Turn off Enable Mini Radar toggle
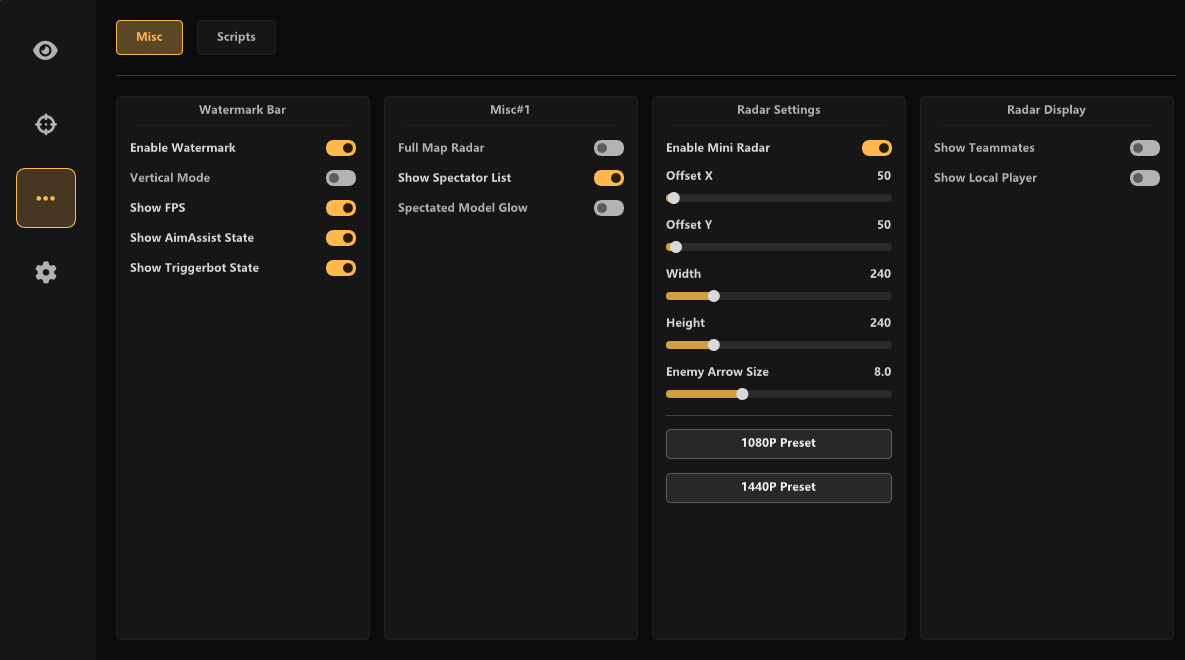This screenshot has height=660, width=1185. [877, 148]
